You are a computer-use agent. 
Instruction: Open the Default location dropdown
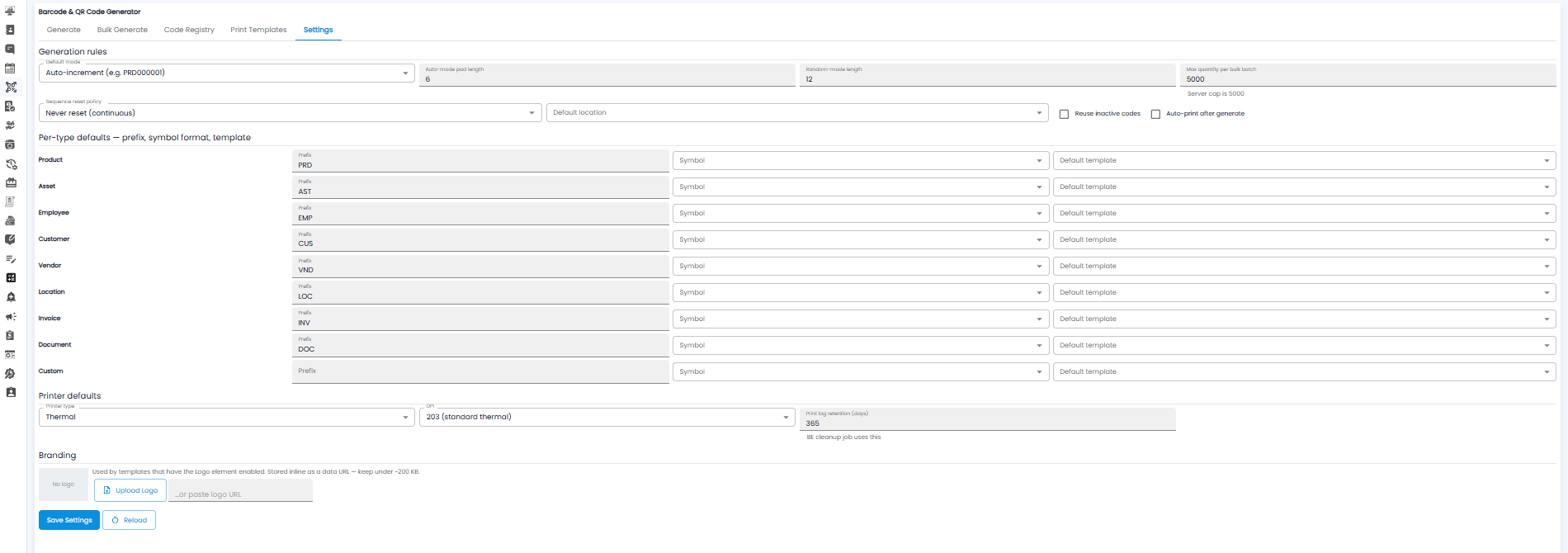797,113
